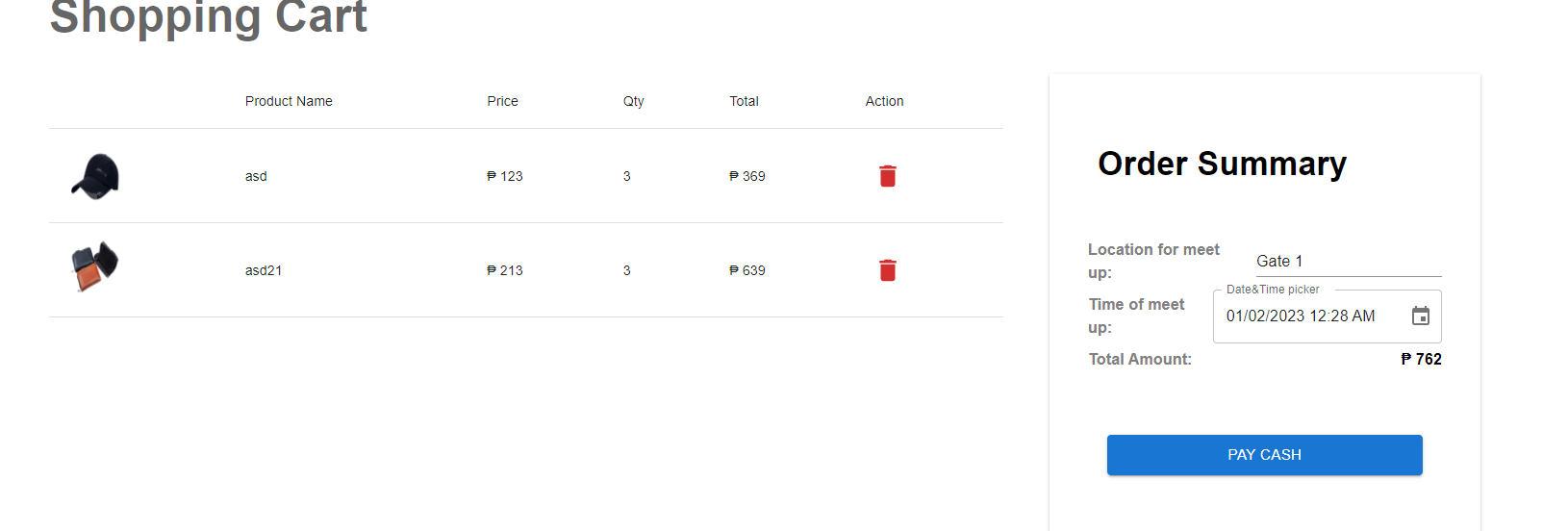The height and width of the screenshot is (531, 1568).
Task: Click the Order Summary heading
Action: 1222,164
